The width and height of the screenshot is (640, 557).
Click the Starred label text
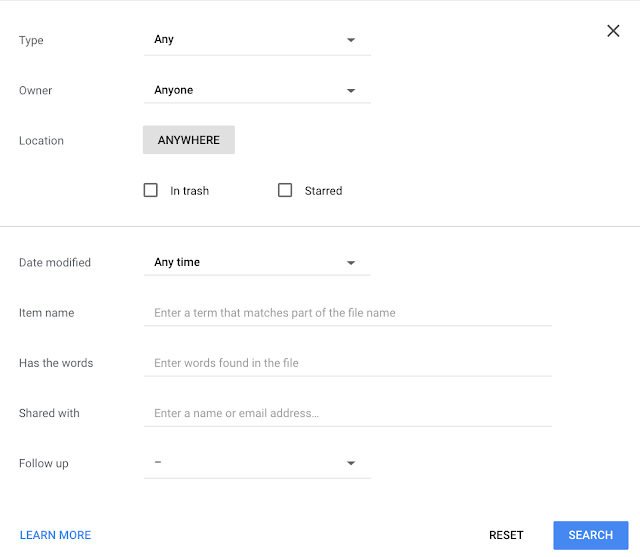323,191
